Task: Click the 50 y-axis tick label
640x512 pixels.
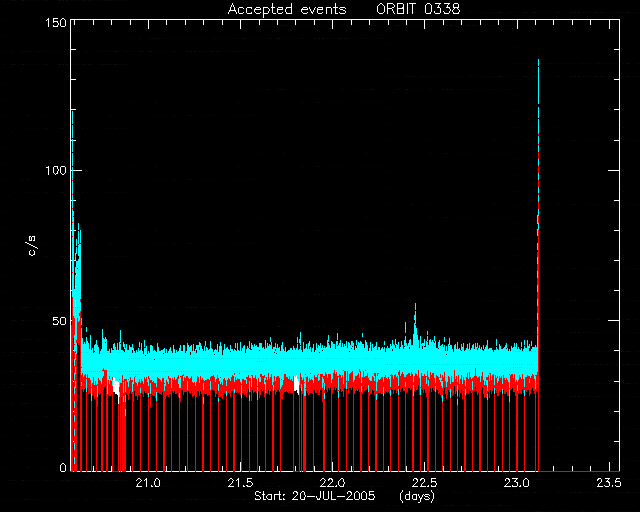Action: click(59, 321)
